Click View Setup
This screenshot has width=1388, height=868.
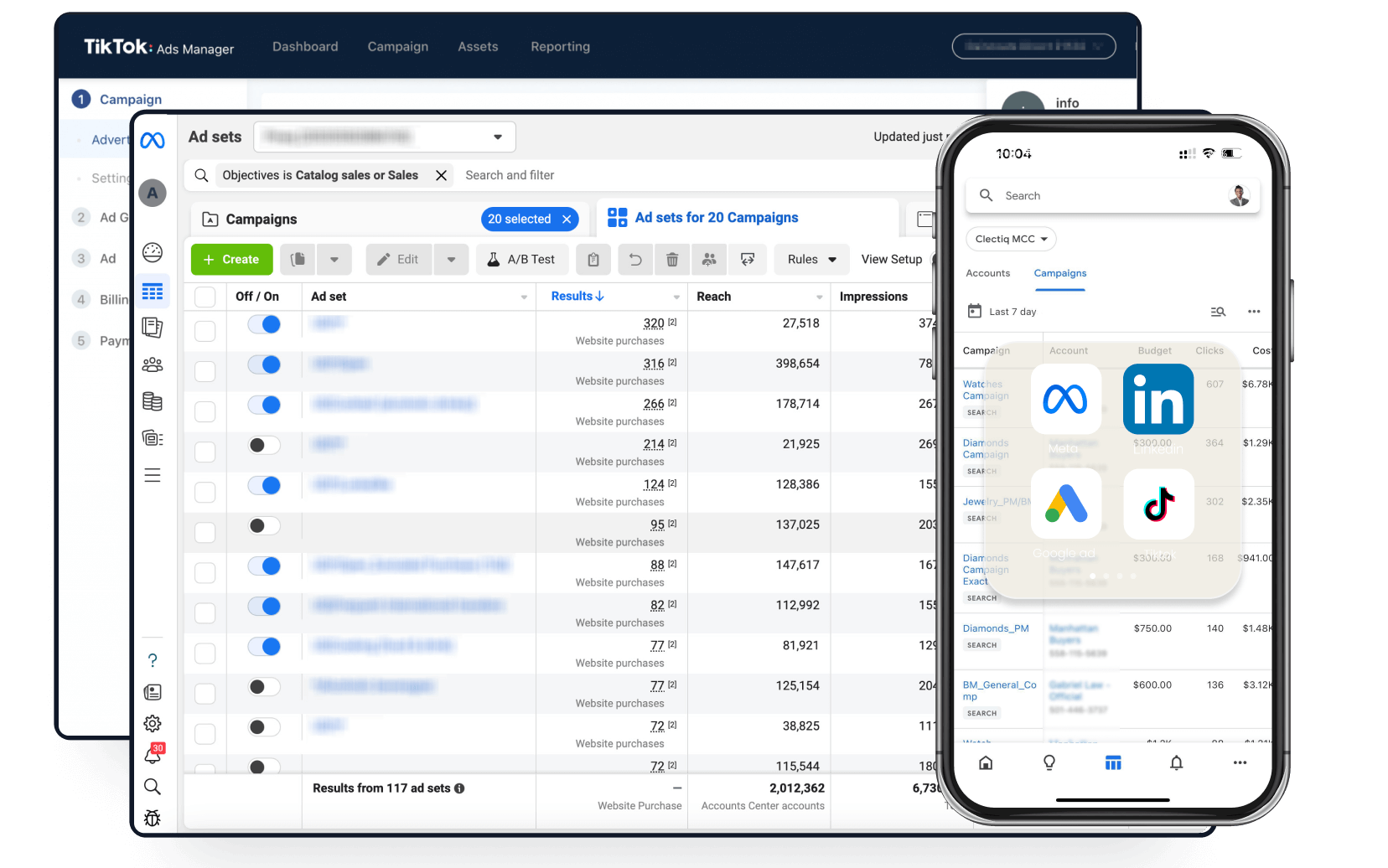coord(892,260)
